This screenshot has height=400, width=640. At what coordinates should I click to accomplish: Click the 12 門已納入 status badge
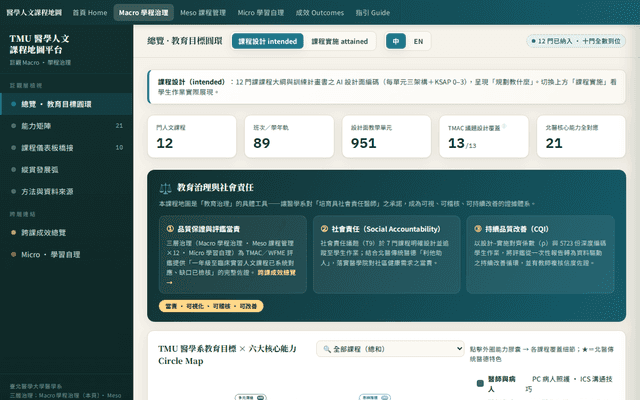coord(576,41)
